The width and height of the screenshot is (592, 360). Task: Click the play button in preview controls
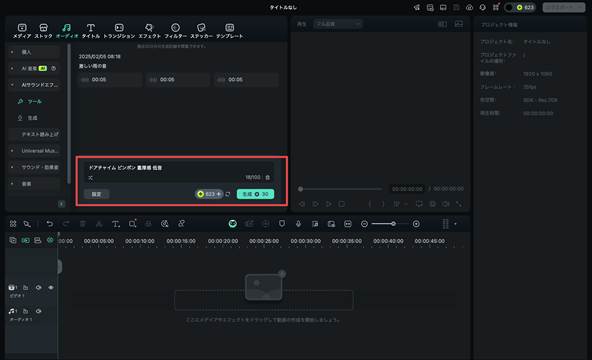click(328, 204)
